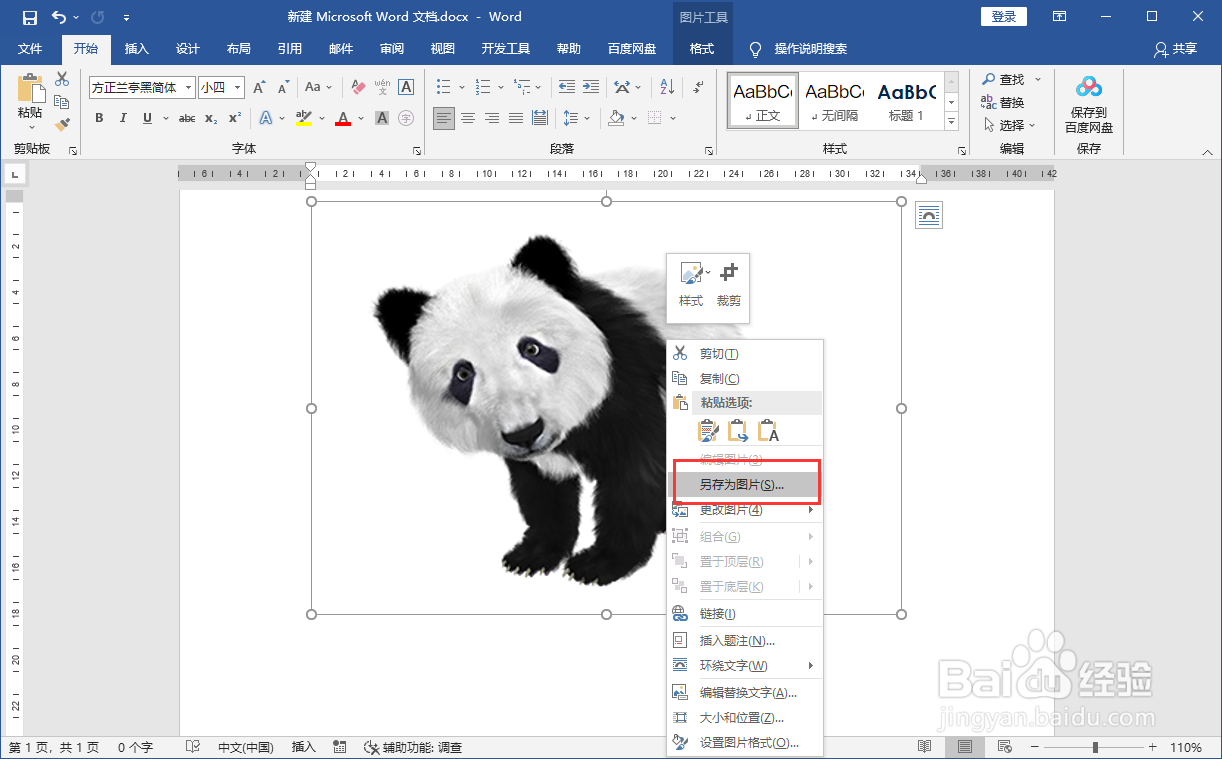Open the Change Case Aa dropdown
1222x759 pixels.
319,88
